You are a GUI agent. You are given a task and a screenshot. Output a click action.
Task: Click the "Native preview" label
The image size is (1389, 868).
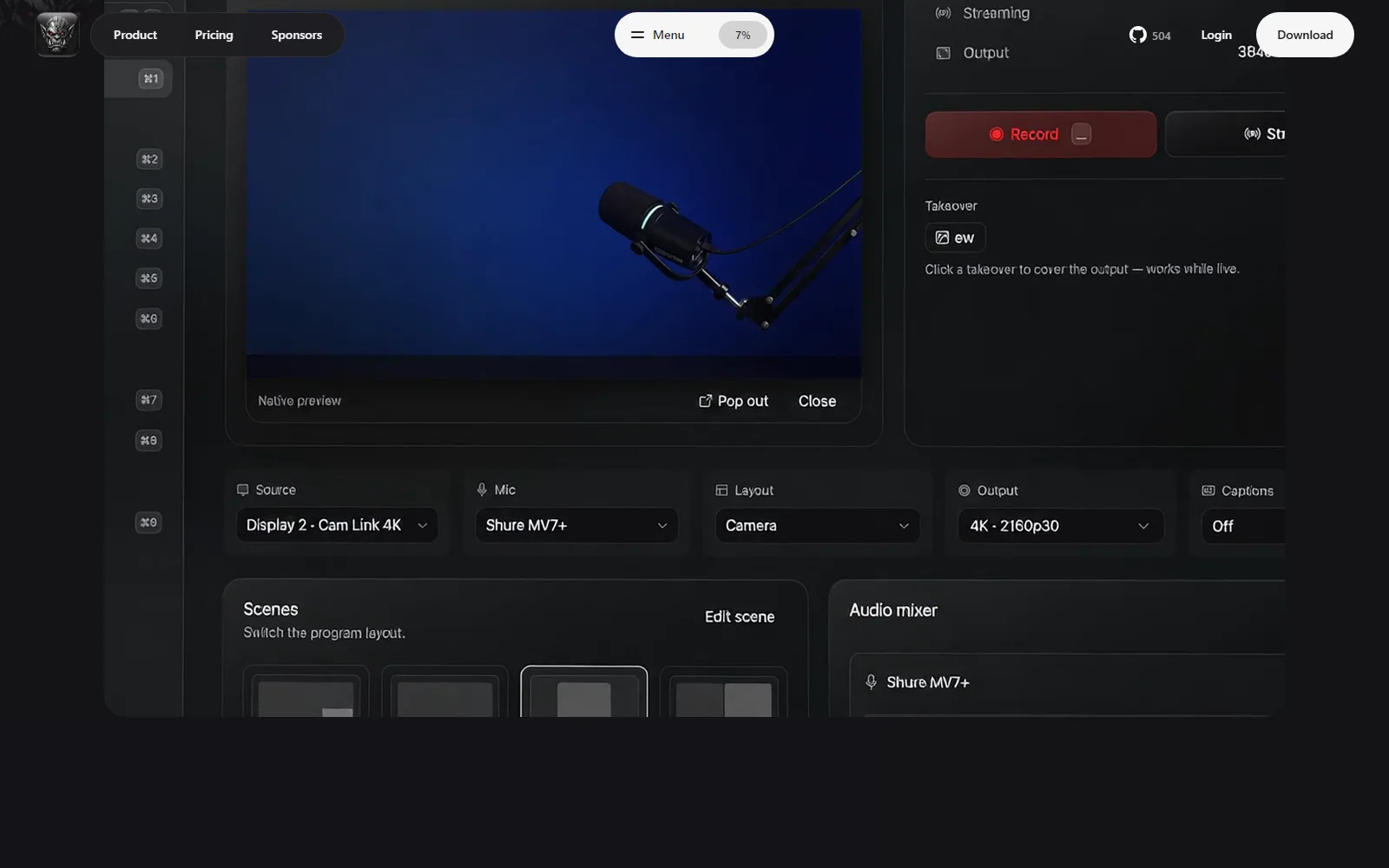[300, 401]
